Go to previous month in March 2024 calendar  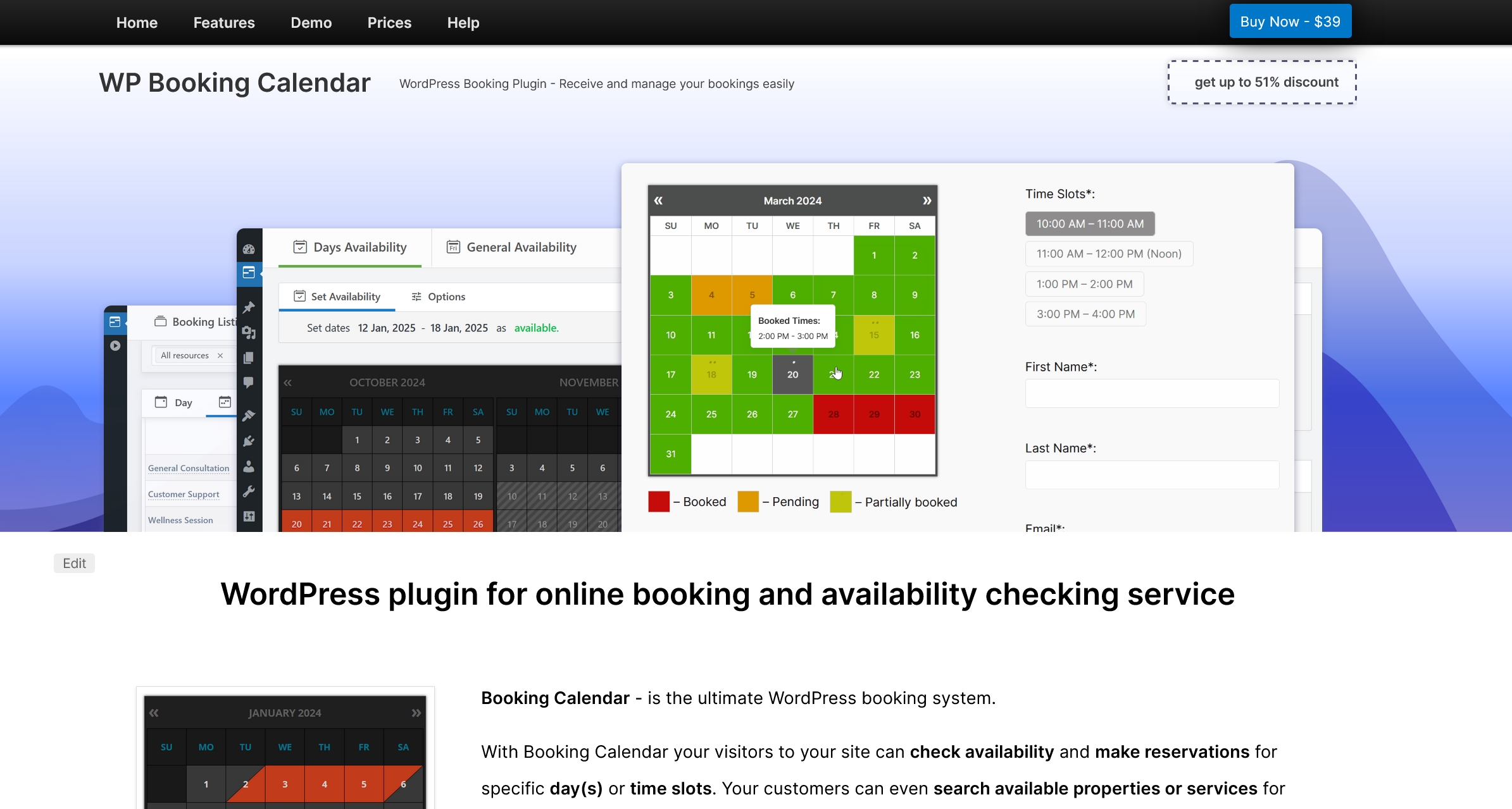coord(658,201)
